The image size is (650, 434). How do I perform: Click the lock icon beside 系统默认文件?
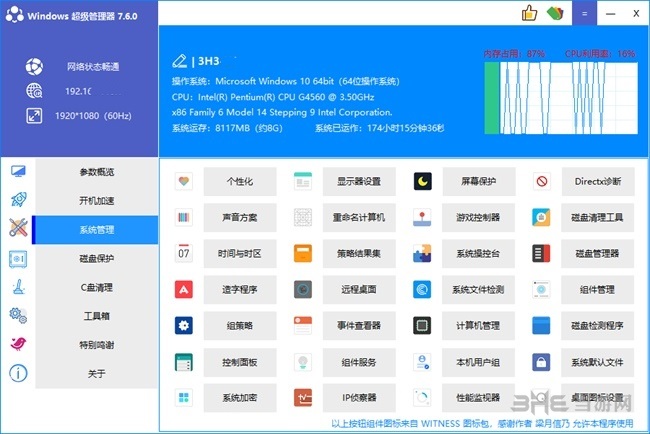point(541,362)
